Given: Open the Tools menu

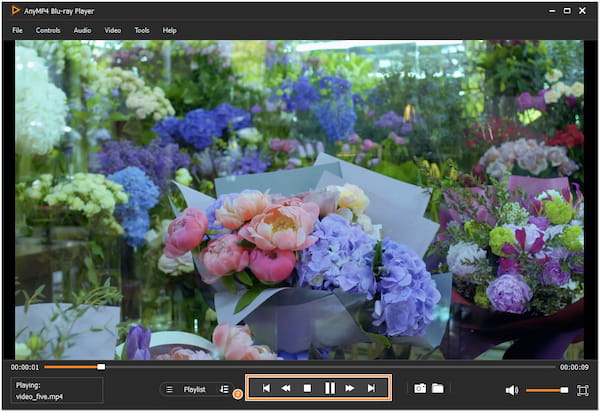Looking at the screenshot, I should (x=142, y=30).
